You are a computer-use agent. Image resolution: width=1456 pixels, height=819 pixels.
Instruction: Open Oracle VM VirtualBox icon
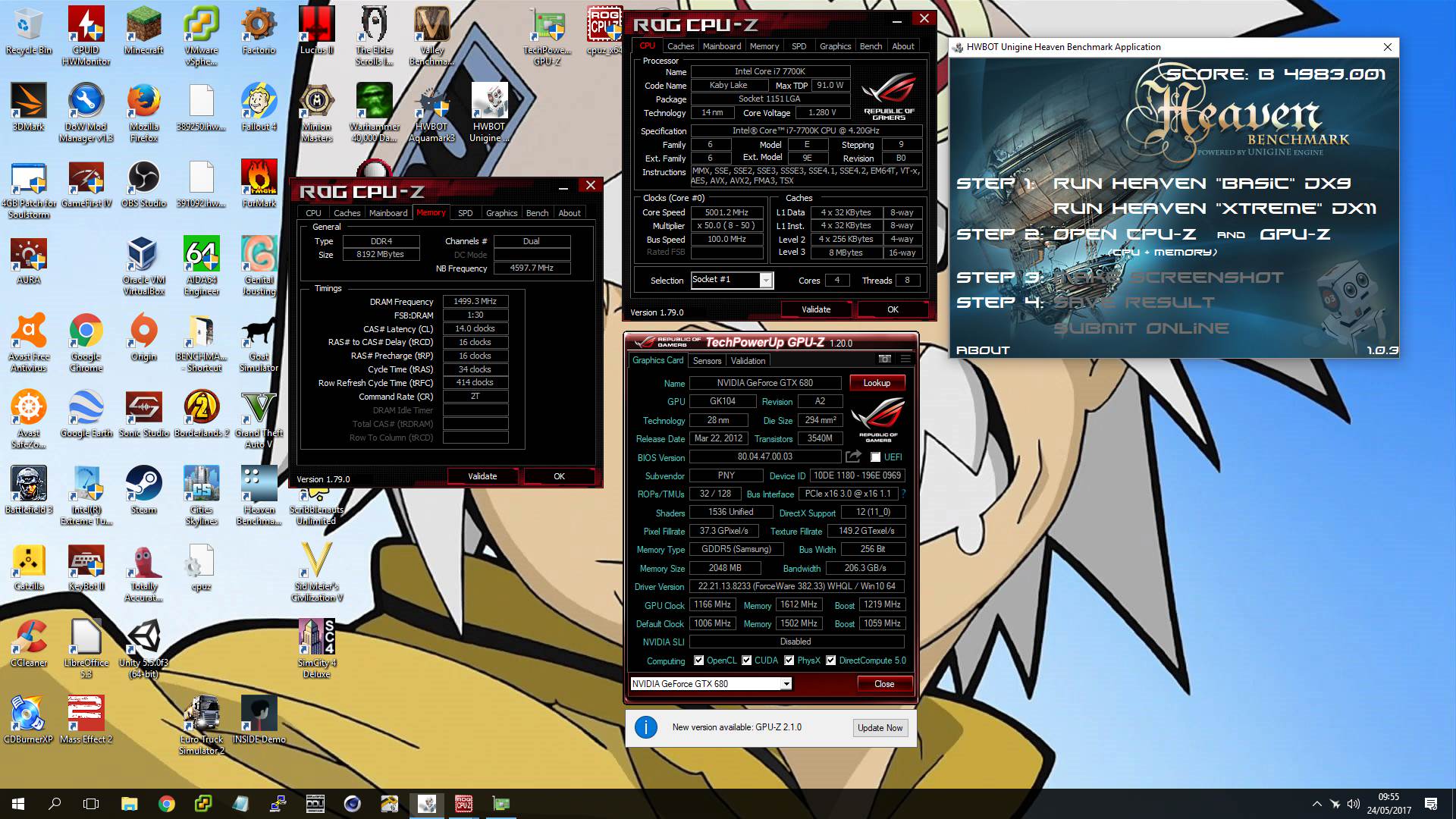[x=143, y=265]
